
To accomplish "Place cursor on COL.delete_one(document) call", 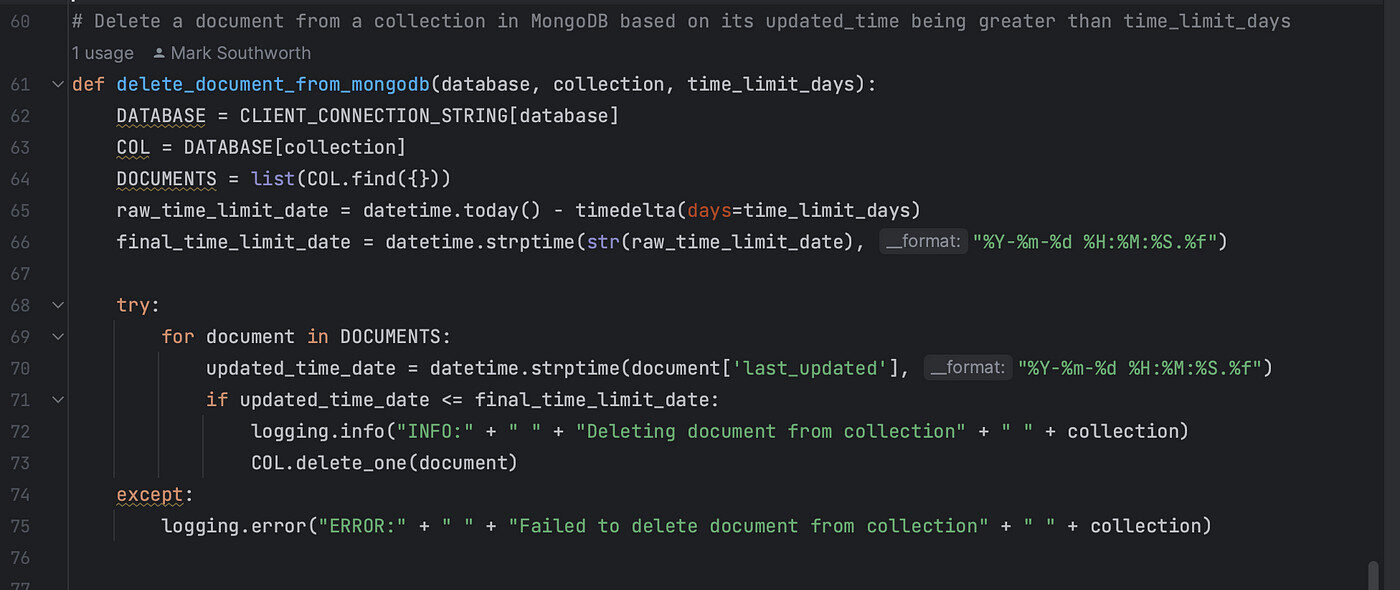I will coord(385,463).
